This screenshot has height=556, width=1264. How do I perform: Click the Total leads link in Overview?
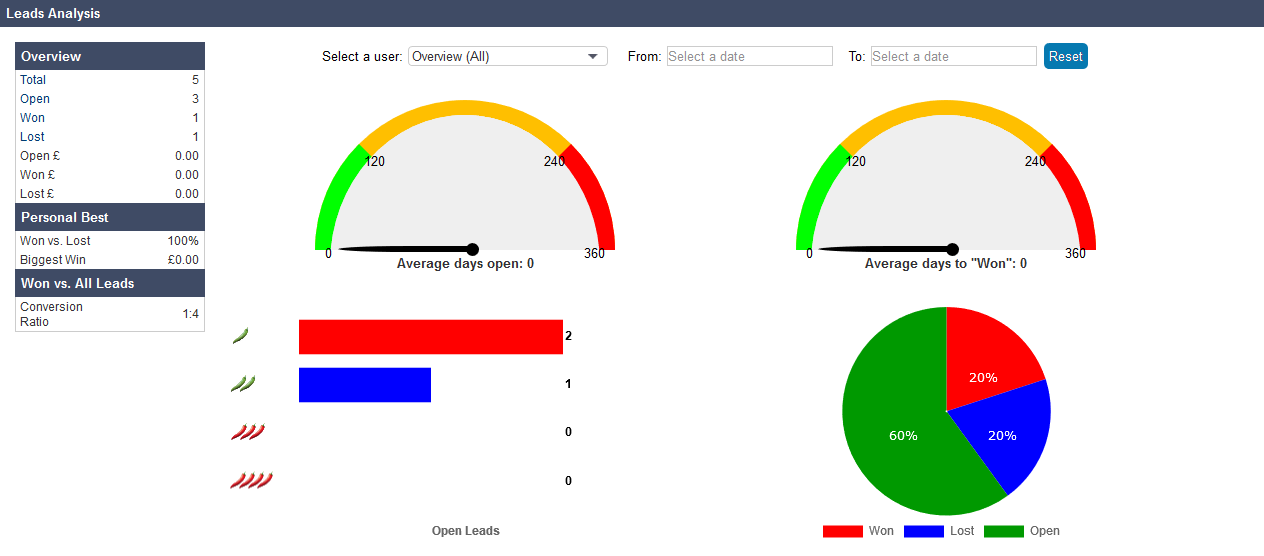(x=33, y=80)
